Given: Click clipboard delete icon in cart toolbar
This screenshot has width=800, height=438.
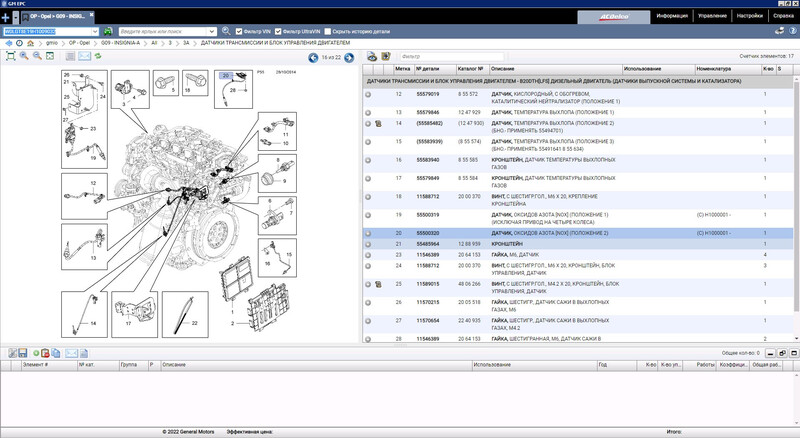Looking at the screenshot, I should (x=45, y=353).
